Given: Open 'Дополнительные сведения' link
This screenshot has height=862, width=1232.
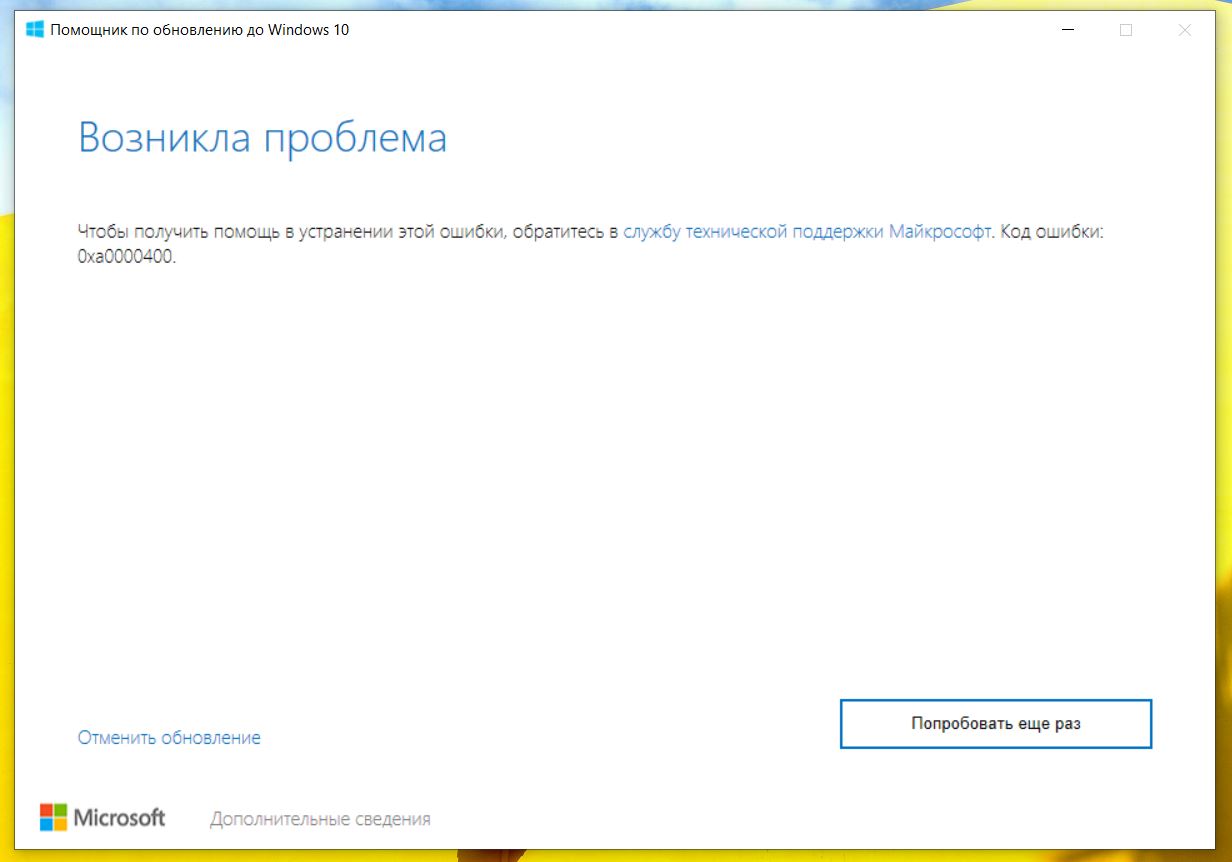Looking at the screenshot, I should click(320, 819).
